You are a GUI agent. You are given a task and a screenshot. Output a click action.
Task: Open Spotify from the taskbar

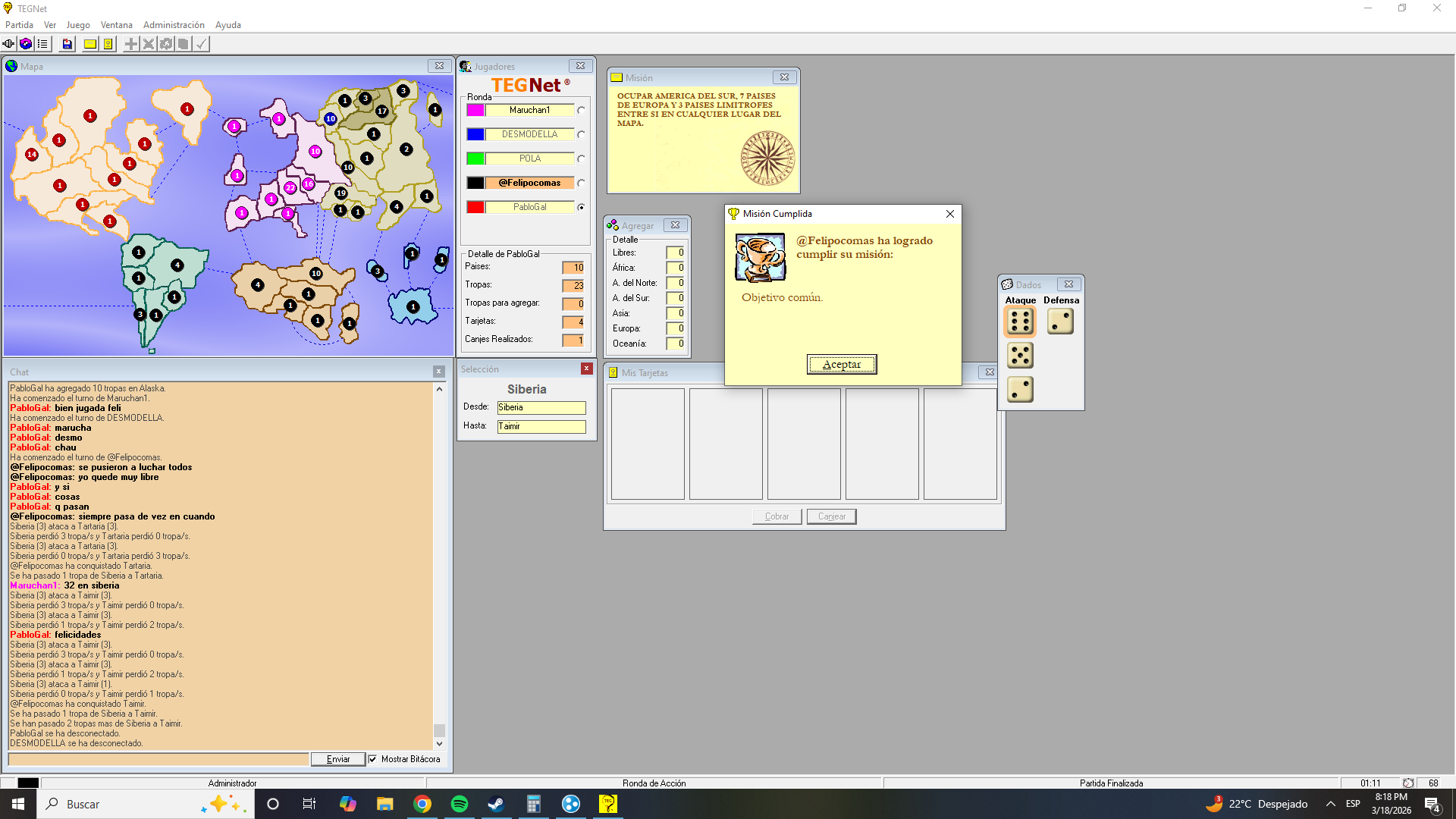pos(460,804)
